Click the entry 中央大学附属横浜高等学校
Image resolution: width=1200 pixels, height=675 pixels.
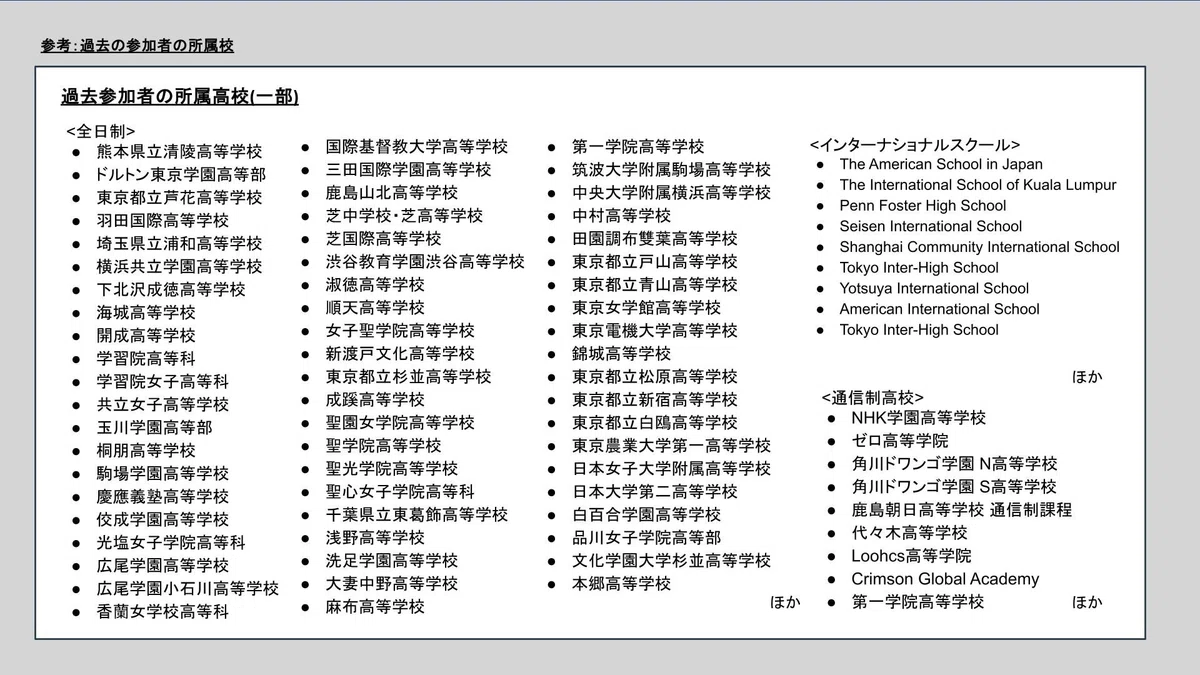point(671,193)
